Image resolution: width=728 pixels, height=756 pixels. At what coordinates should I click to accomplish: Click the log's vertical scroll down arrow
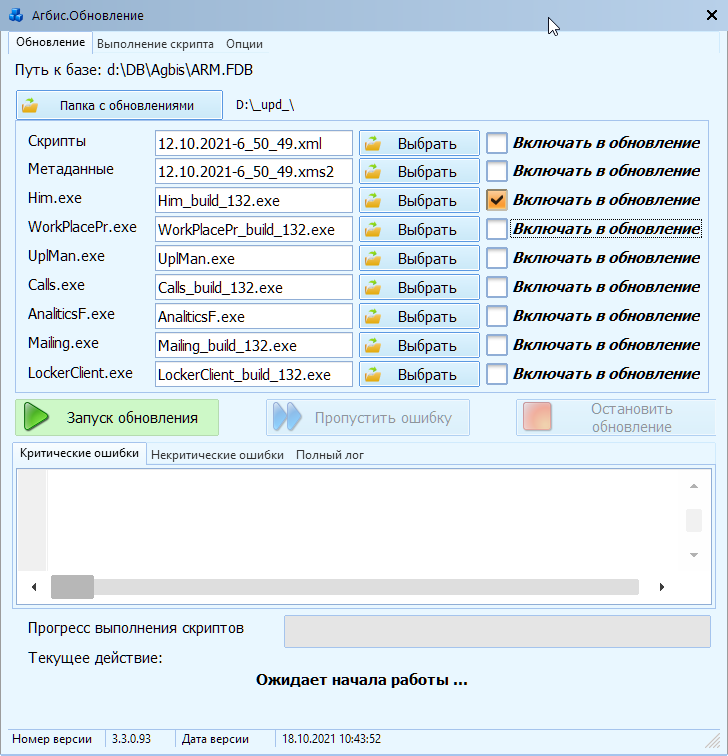tap(694, 555)
